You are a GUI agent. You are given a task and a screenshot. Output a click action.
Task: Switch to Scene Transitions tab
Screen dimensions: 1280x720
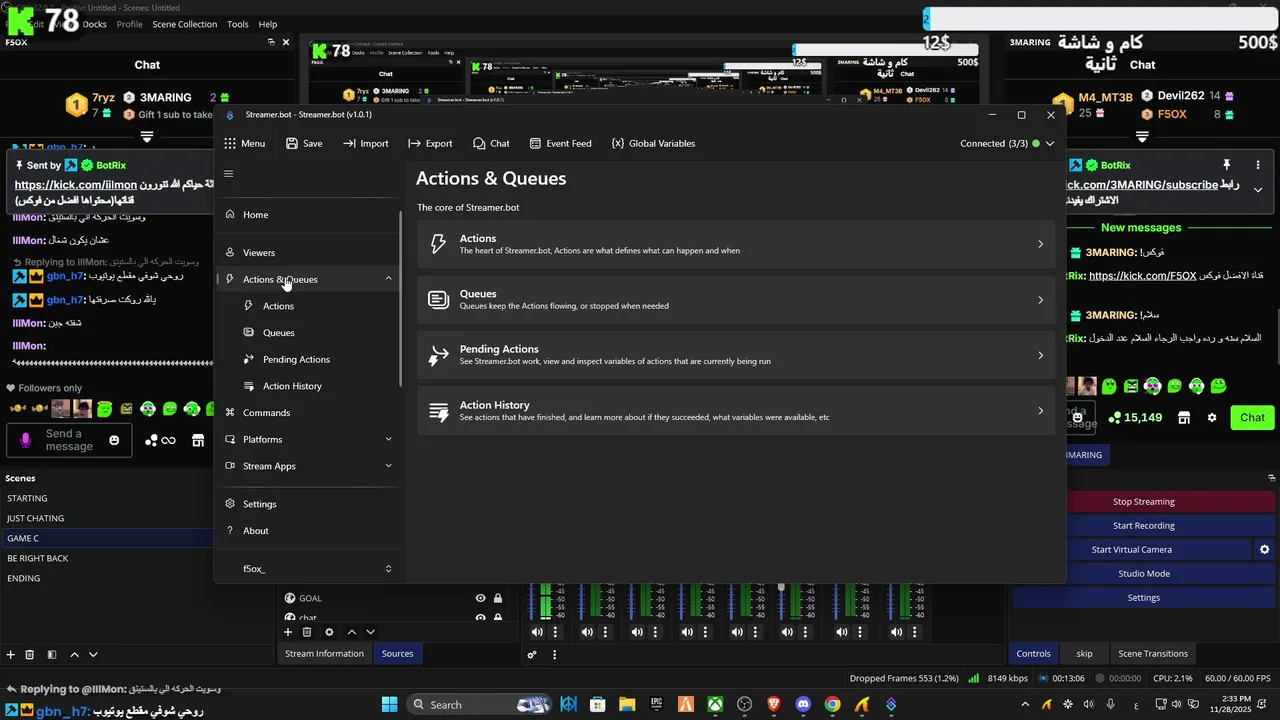(x=1152, y=654)
